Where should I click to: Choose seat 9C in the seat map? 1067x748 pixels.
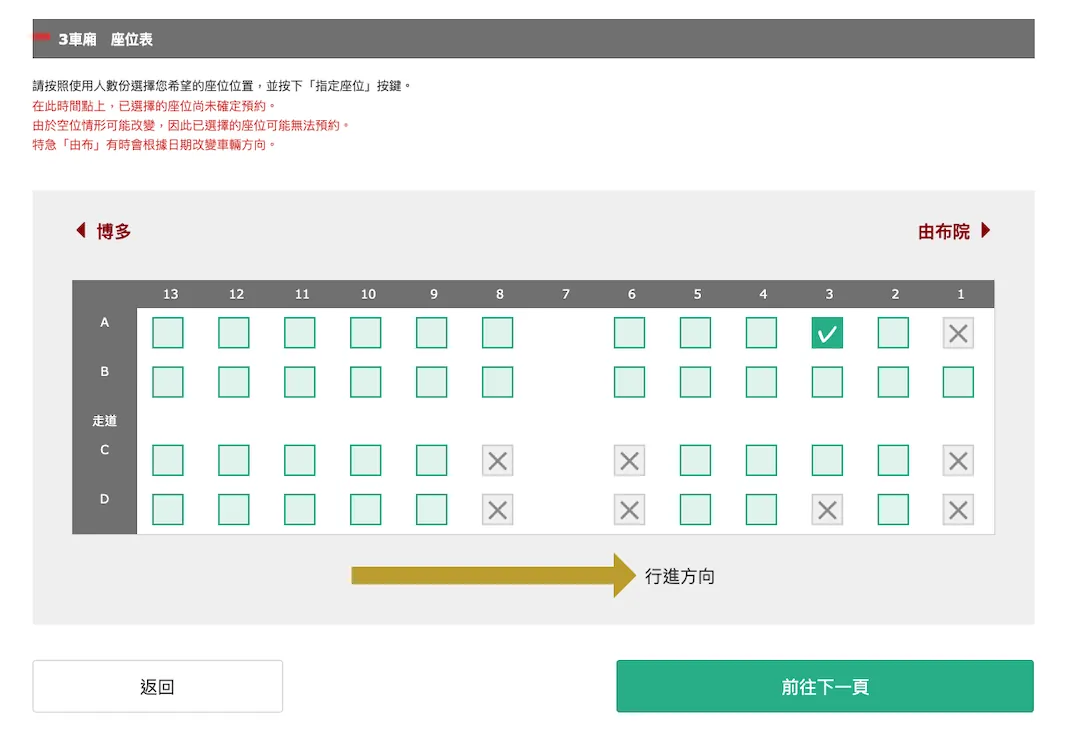[432, 460]
